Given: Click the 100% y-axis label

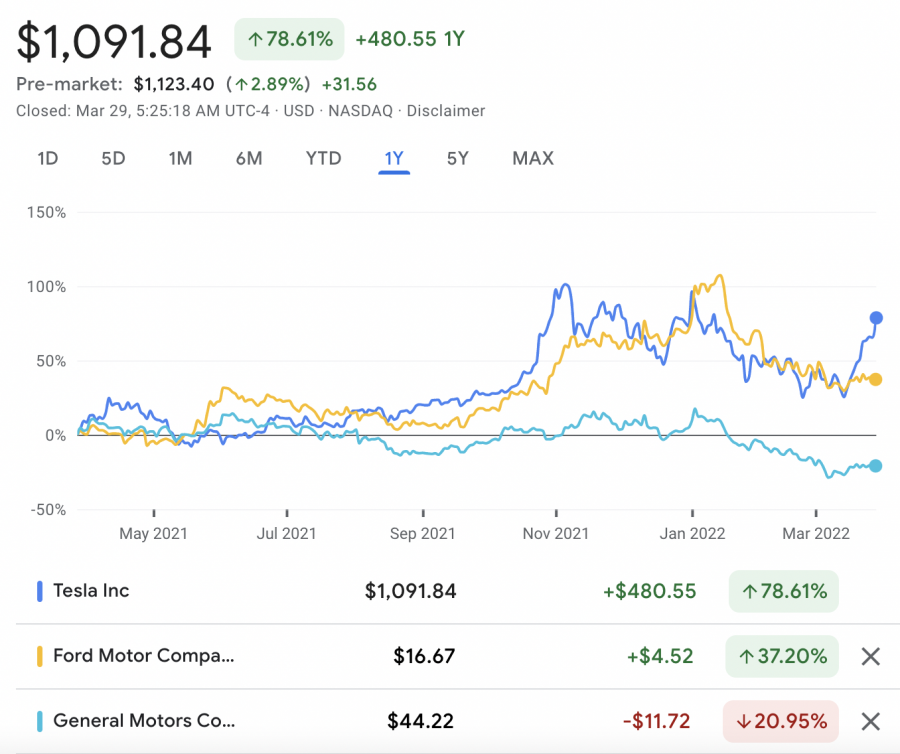Looking at the screenshot, I should [x=46, y=287].
